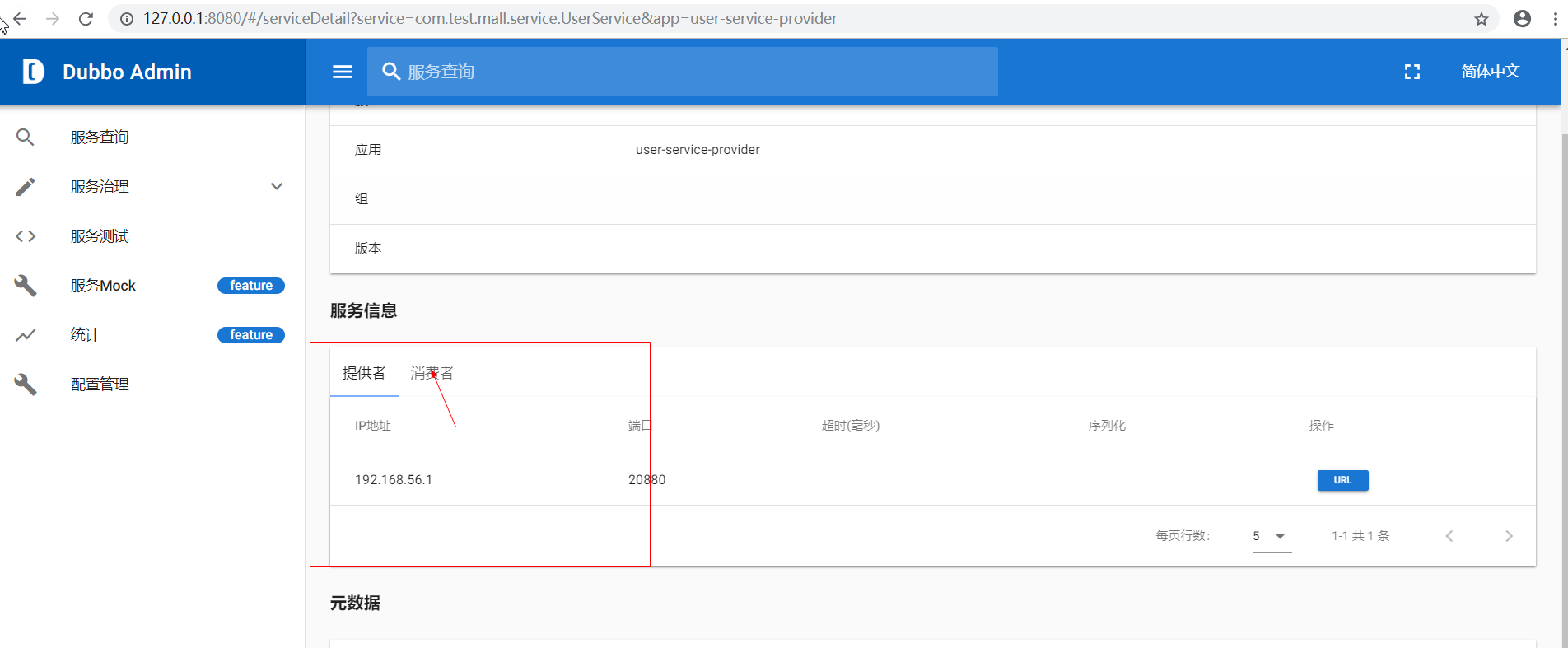
Task: Click the 配置管理 wrench icon
Action: [26, 385]
